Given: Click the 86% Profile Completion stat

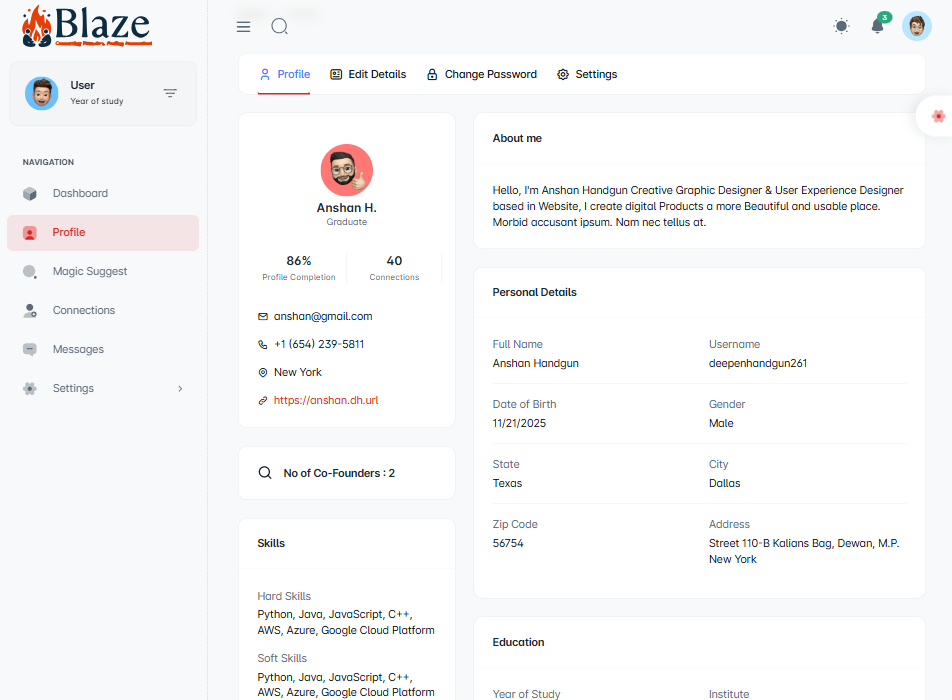Looking at the screenshot, I should tap(299, 268).
